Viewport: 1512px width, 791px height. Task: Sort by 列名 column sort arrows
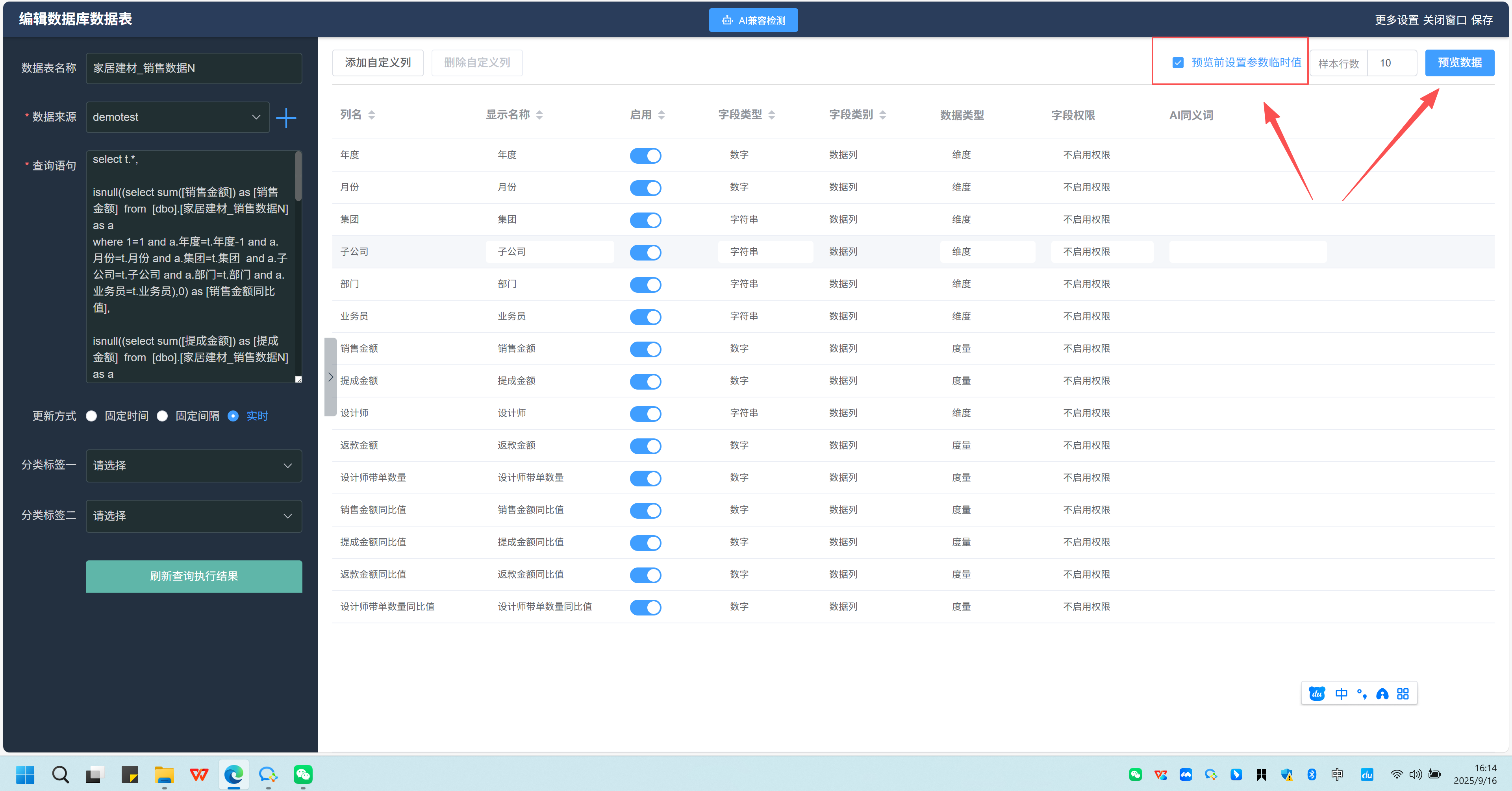click(372, 115)
